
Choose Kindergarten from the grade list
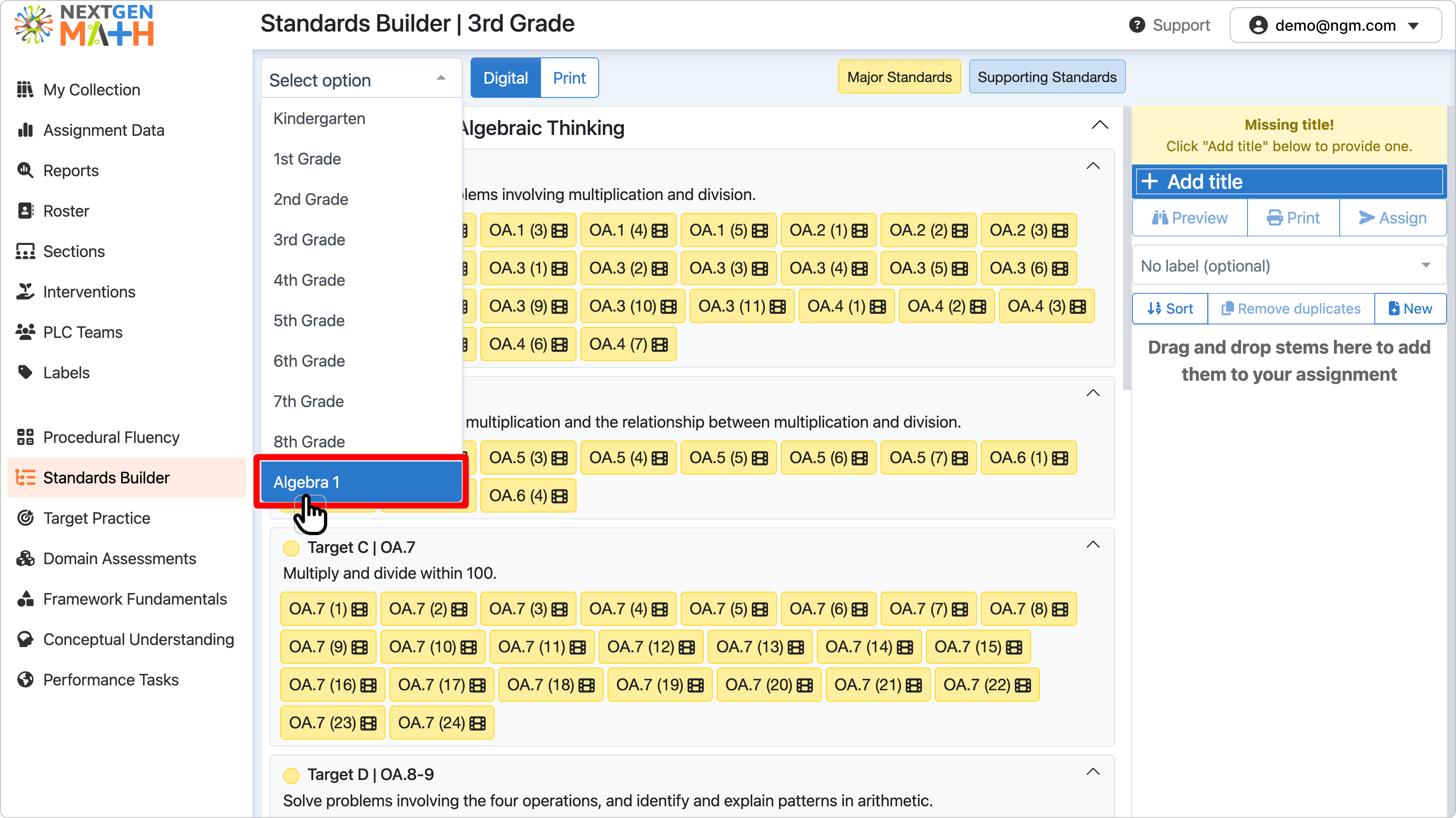[x=361, y=118]
